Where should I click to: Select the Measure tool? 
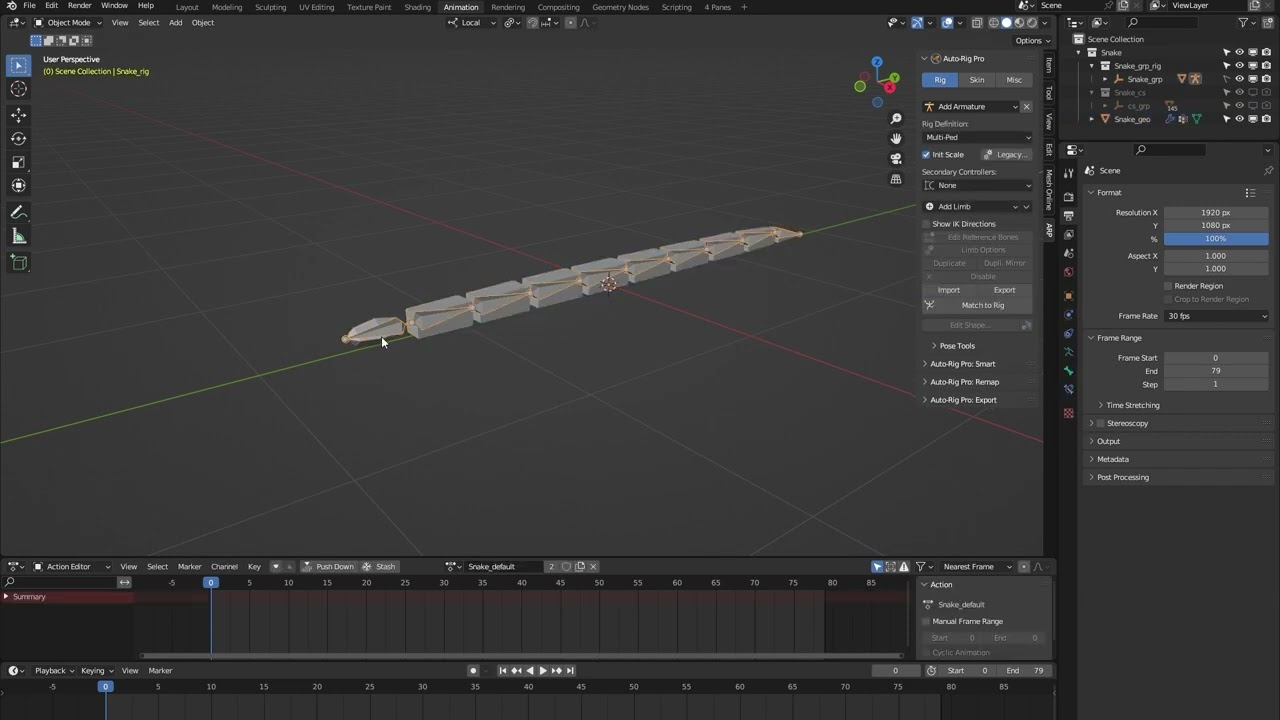click(x=18, y=236)
